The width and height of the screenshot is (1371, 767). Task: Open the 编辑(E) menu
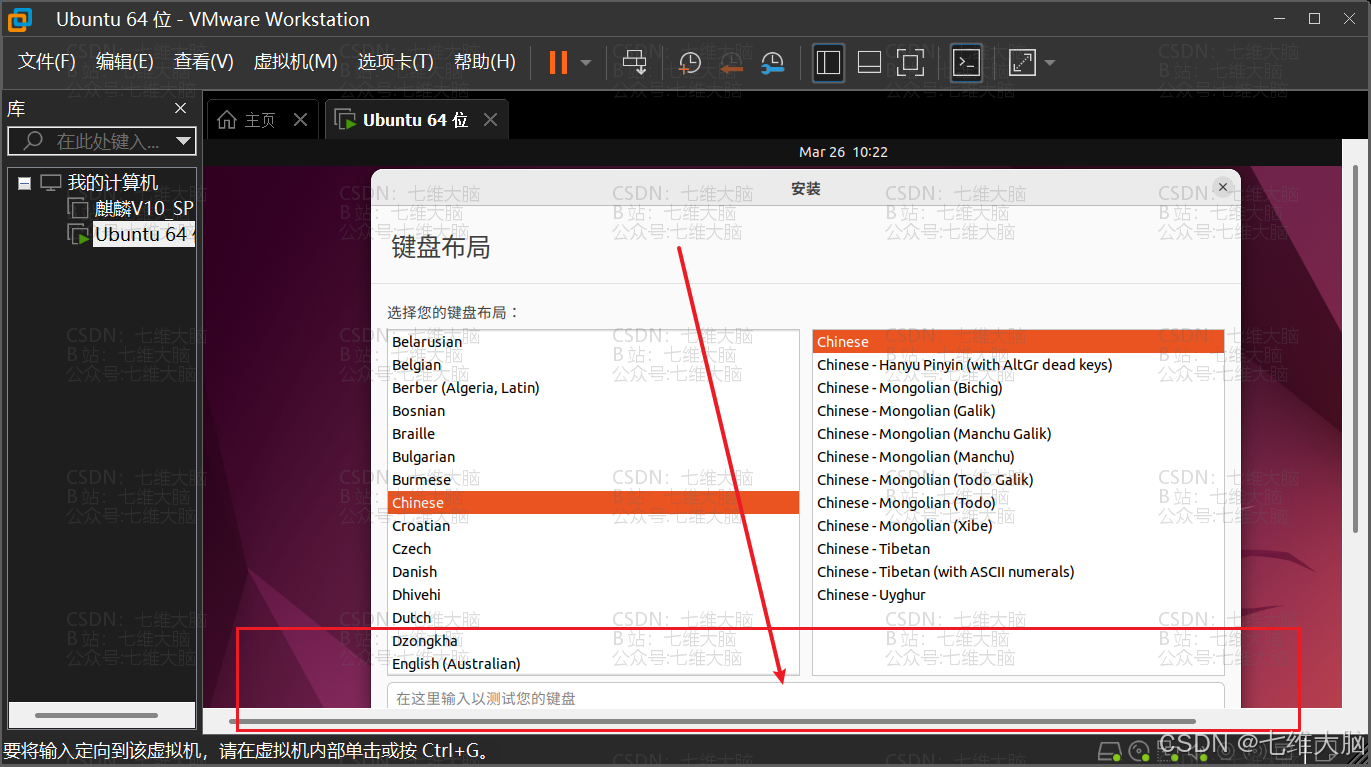(x=125, y=62)
